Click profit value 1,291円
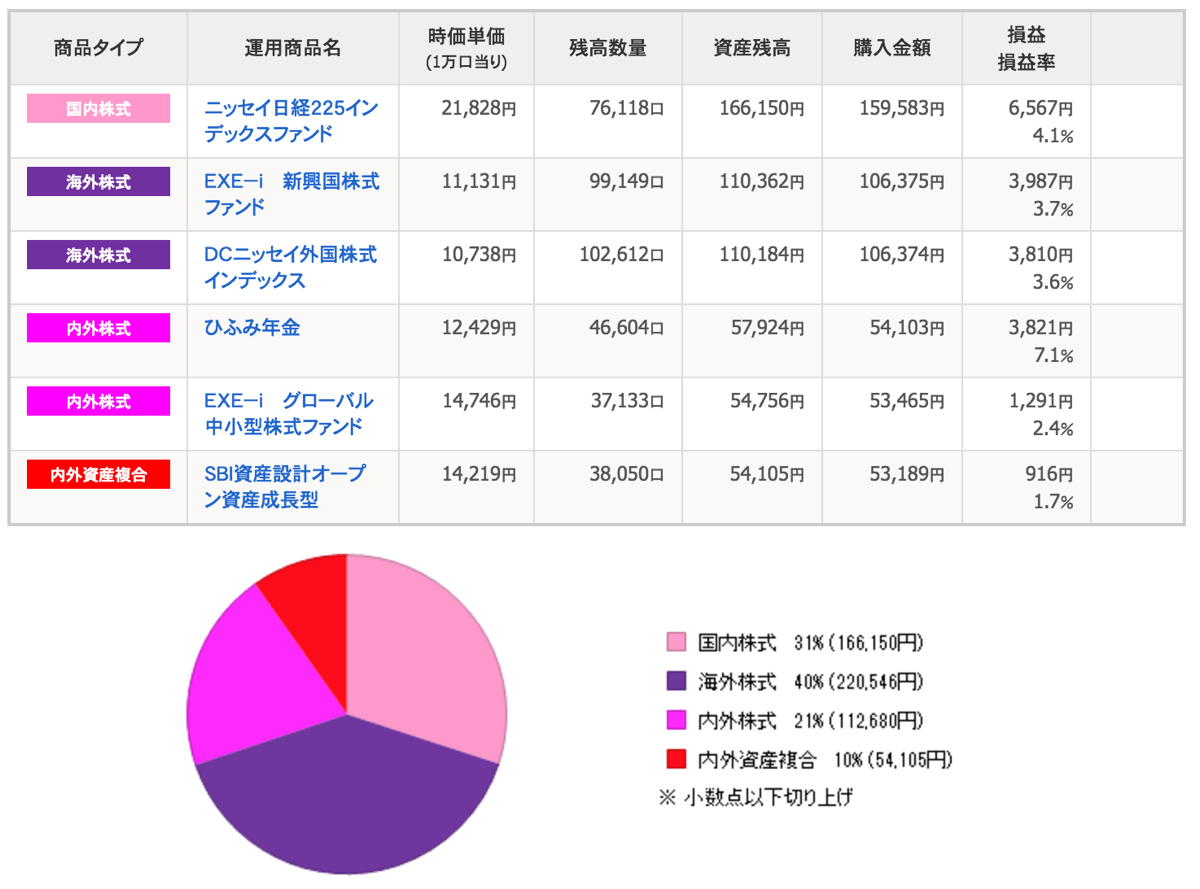 click(1041, 402)
